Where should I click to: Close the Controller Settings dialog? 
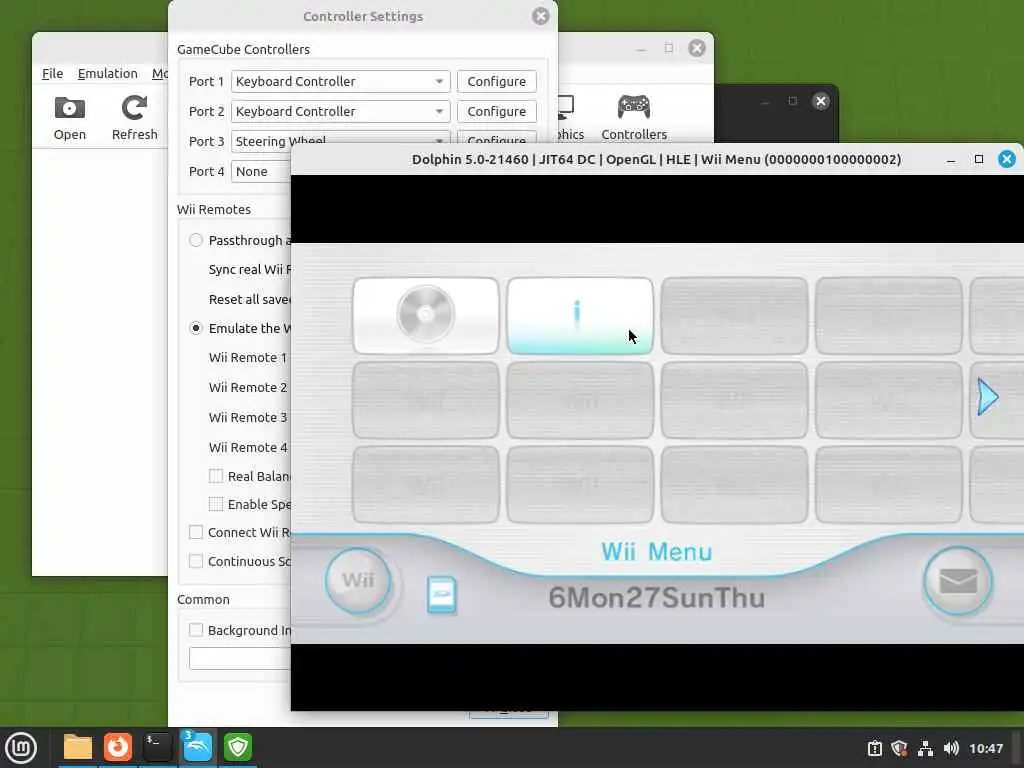[541, 16]
